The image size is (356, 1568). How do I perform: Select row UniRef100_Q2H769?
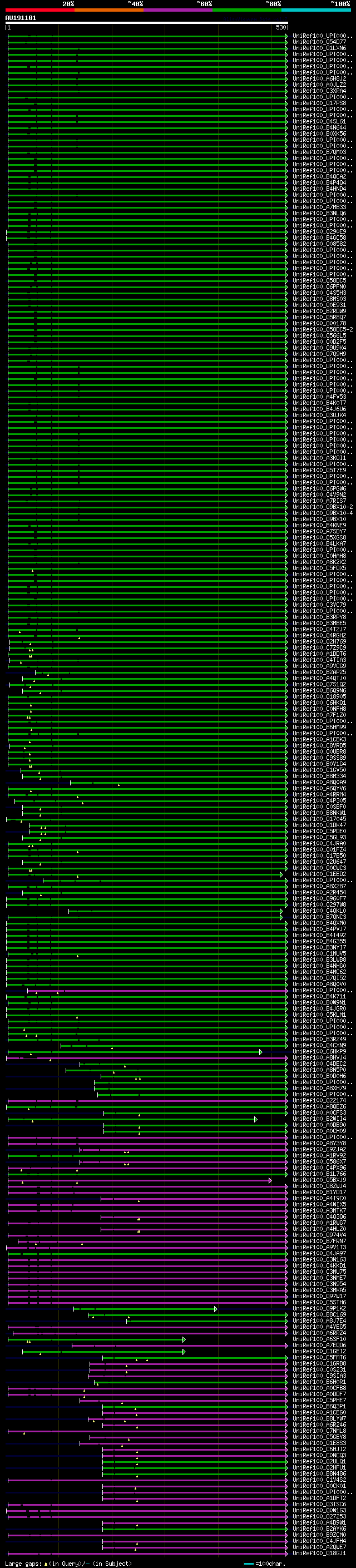319,641
